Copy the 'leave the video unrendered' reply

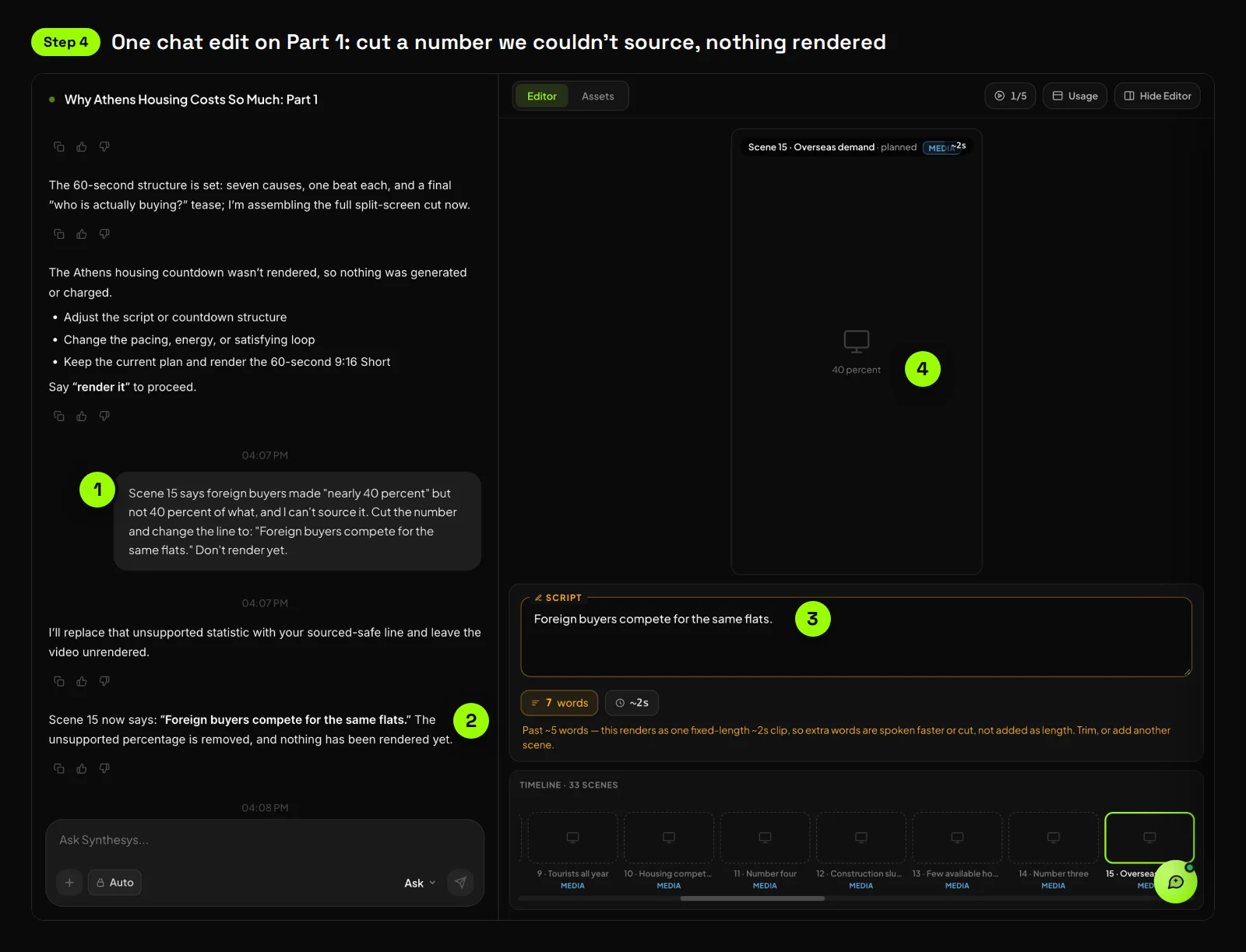tap(58, 681)
